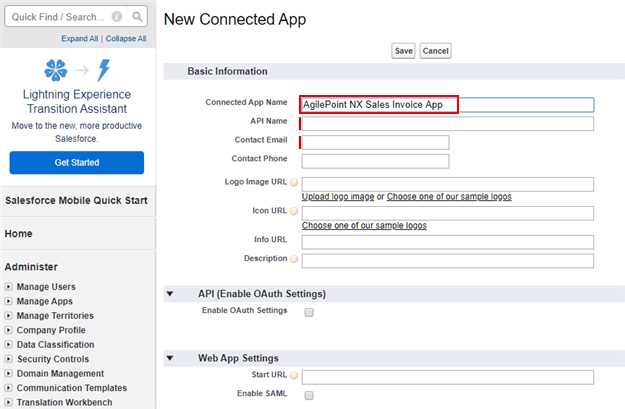Viewport: 625px width, 409px height.
Task: Click the Save button
Action: (403, 51)
